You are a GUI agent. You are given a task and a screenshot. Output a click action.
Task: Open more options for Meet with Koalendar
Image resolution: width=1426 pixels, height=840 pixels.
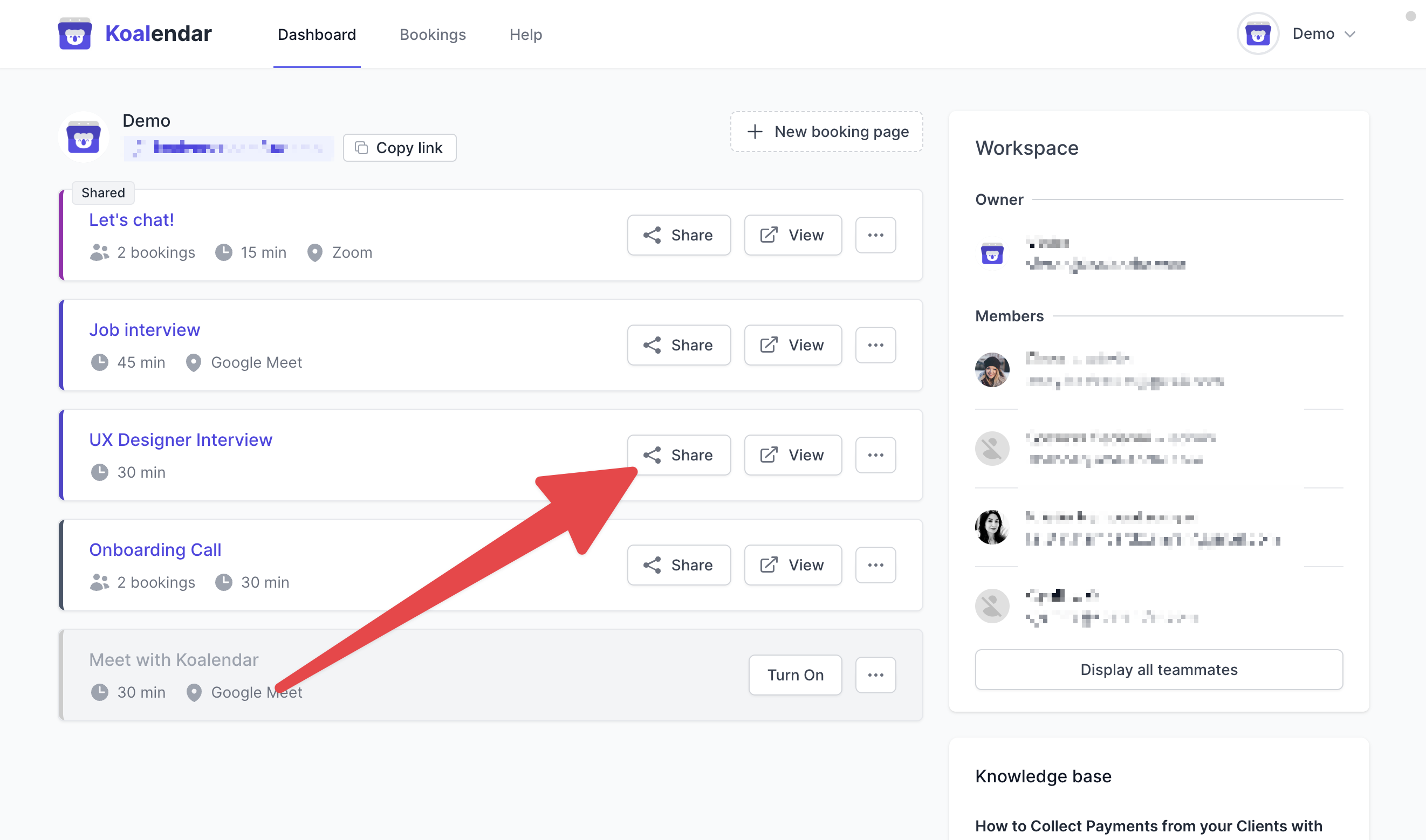875,674
